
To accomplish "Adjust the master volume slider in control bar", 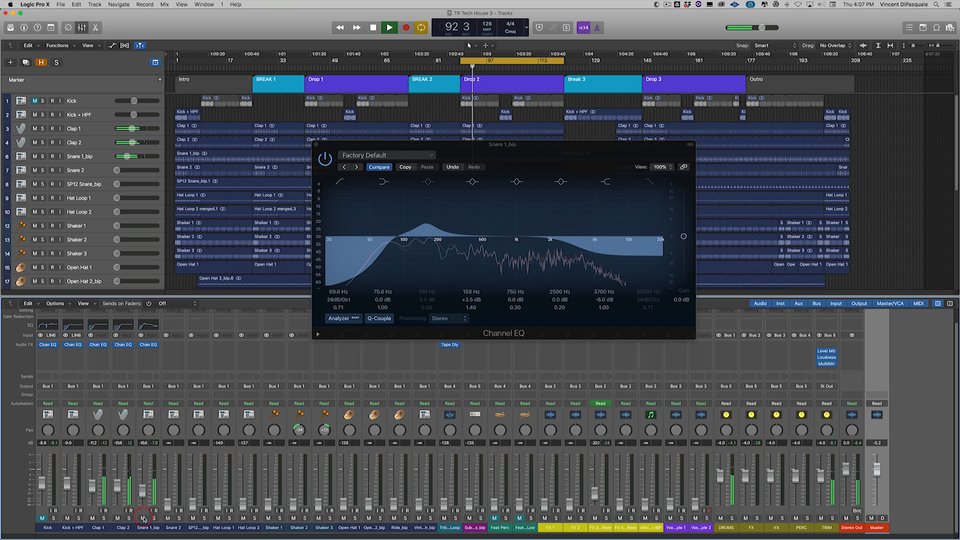I will (x=752, y=28).
